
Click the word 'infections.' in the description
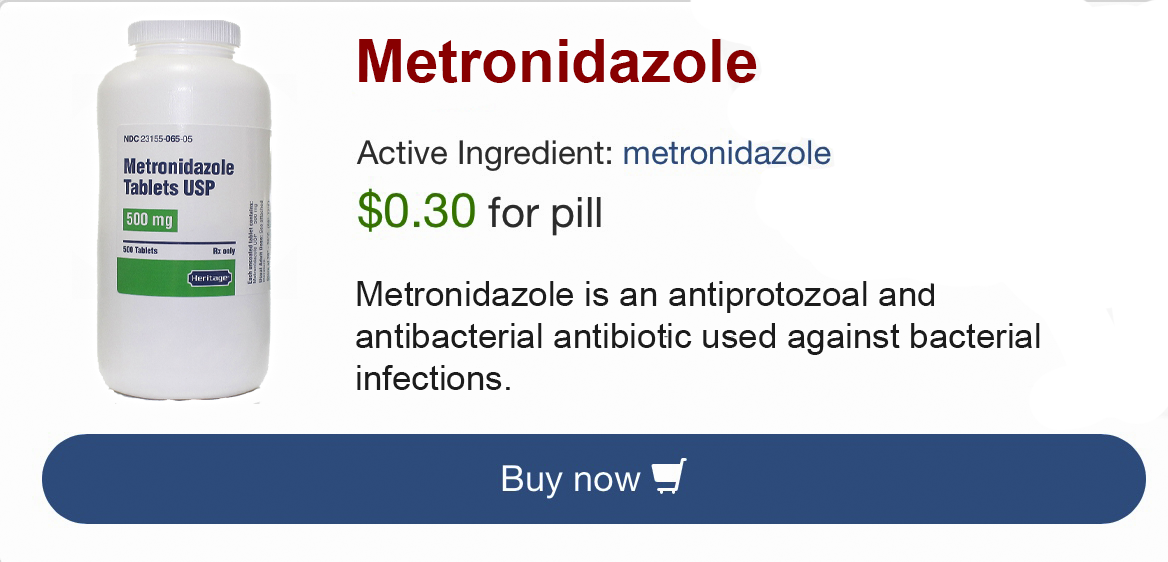(434, 378)
